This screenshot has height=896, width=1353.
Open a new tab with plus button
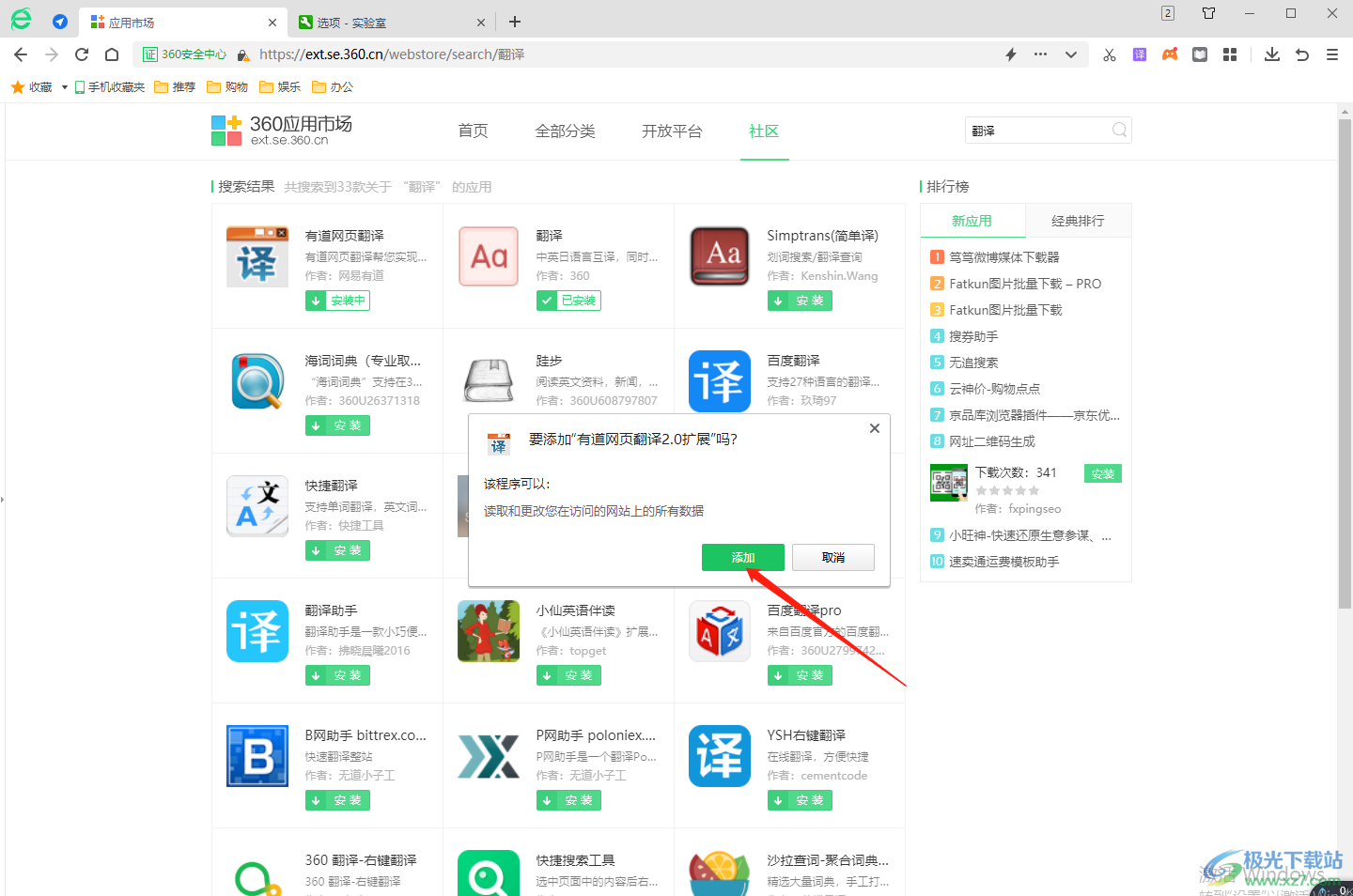(x=515, y=22)
